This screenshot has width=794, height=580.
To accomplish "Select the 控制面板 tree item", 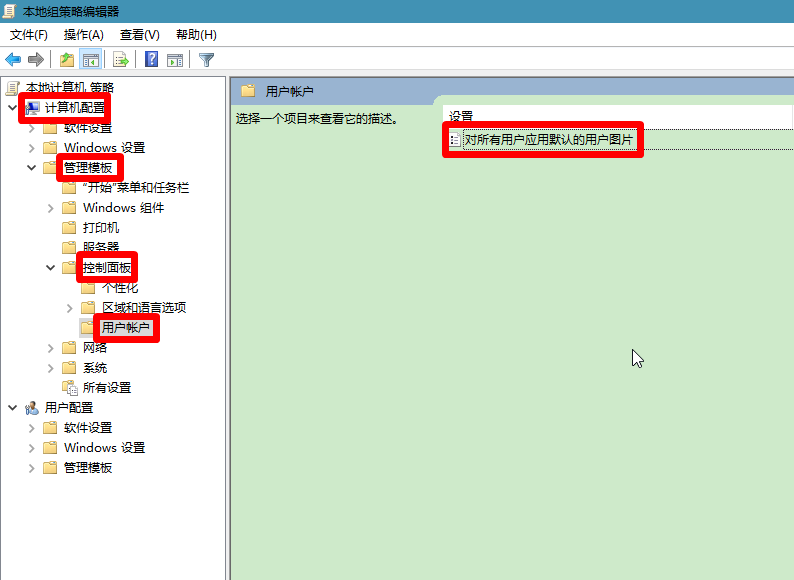I will (x=107, y=267).
